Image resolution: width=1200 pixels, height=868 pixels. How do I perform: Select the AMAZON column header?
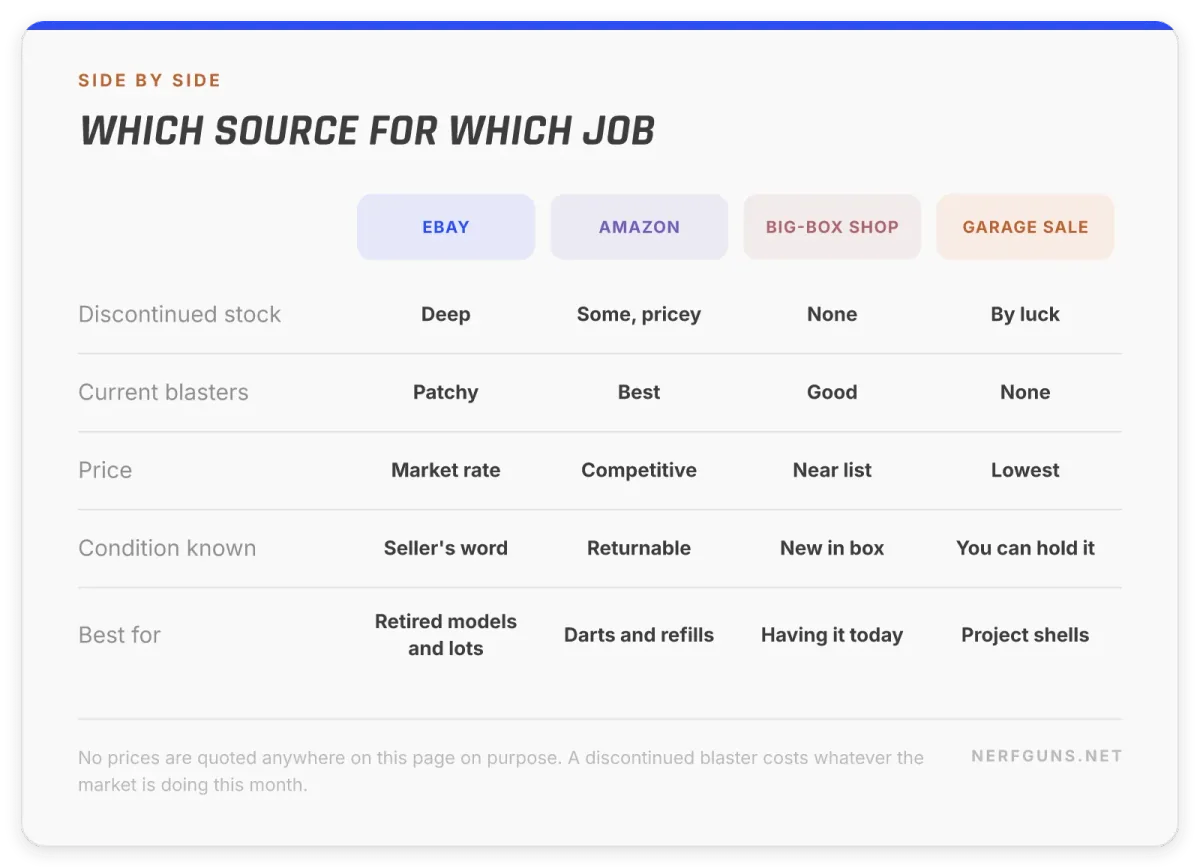(x=639, y=227)
